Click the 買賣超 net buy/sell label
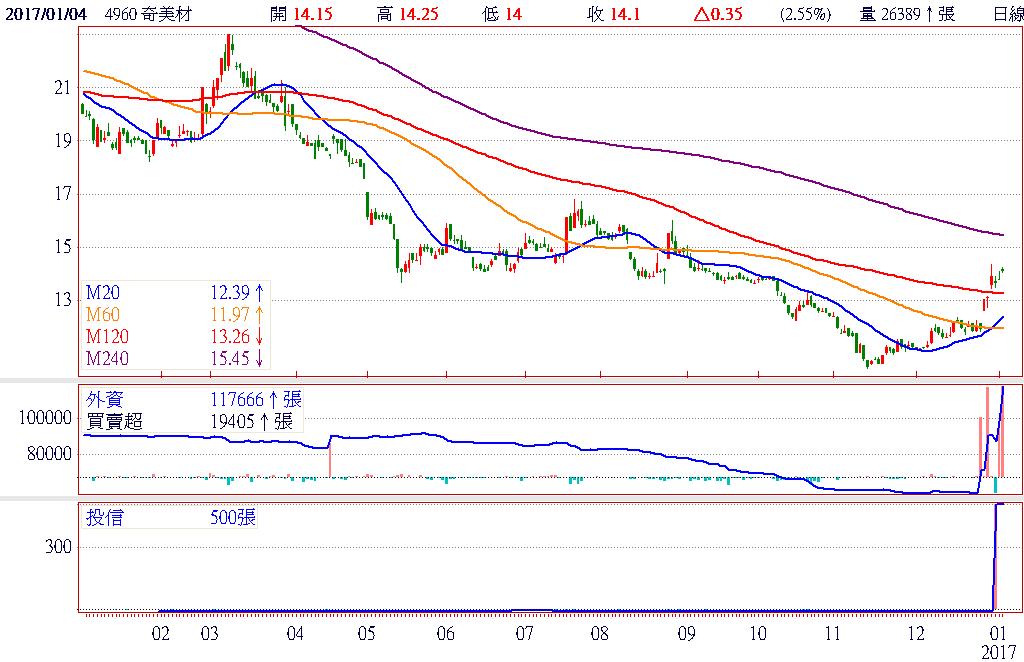The width and height of the screenshot is (1024, 662). coord(114,422)
